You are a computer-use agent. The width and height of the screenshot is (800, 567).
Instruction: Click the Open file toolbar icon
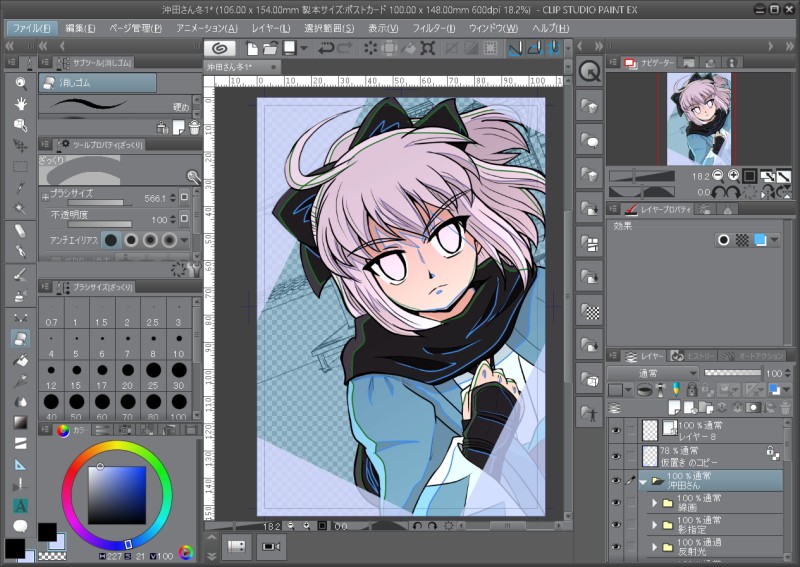[270, 48]
